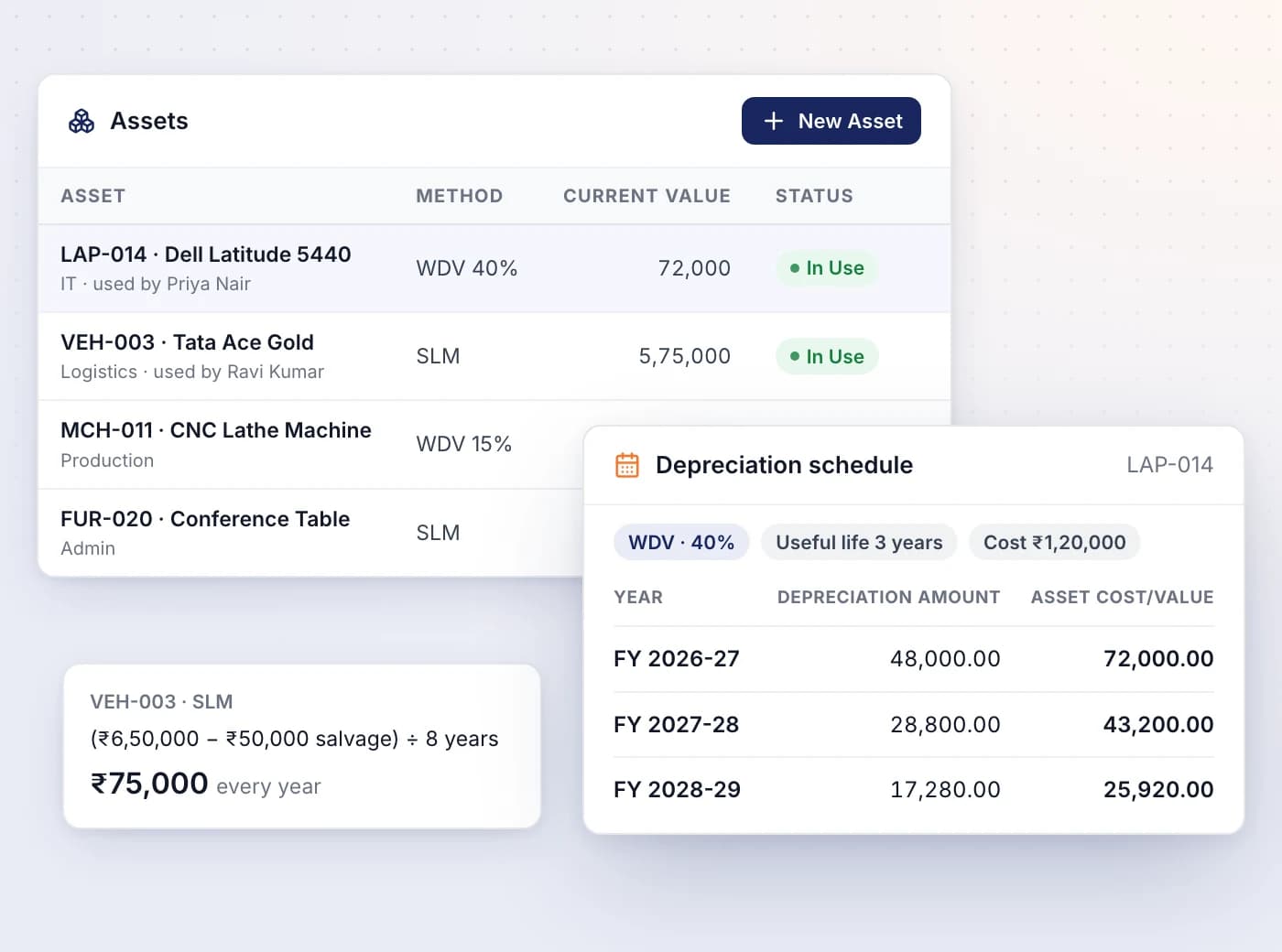Click the CURRENT VALUE column header
Image resolution: width=1282 pixels, height=952 pixels.
(x=646, y=196)
